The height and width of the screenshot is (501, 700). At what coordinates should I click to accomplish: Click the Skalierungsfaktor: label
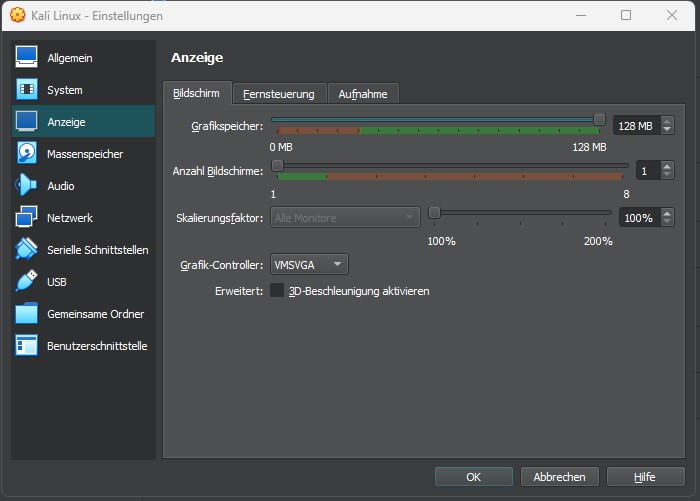(220, 218)
